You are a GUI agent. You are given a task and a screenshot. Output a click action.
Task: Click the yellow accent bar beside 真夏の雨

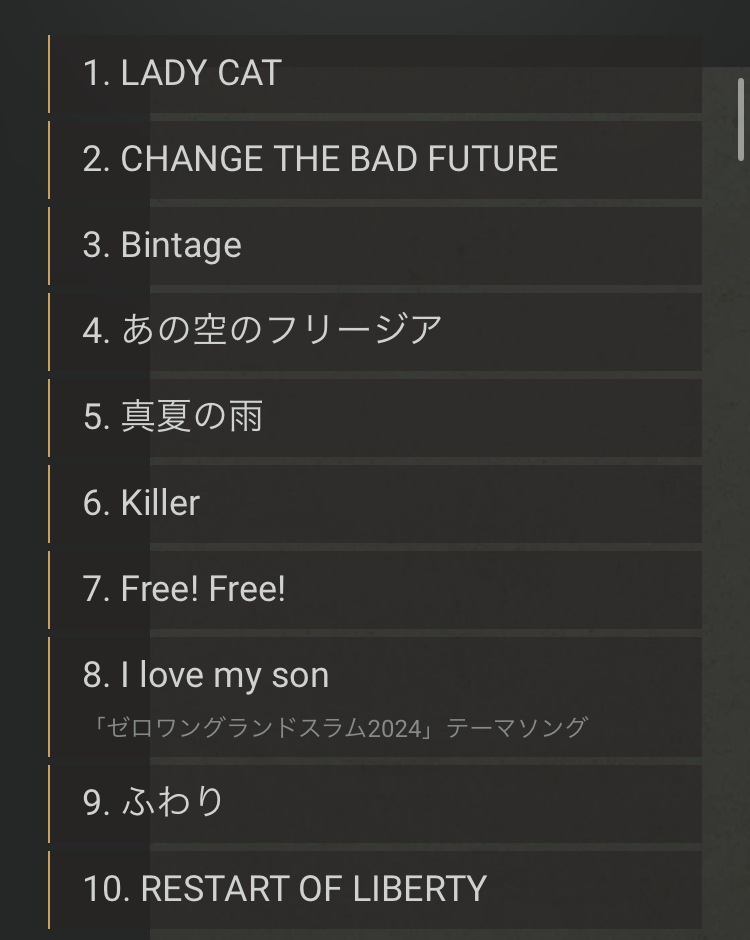pos(49,418)
